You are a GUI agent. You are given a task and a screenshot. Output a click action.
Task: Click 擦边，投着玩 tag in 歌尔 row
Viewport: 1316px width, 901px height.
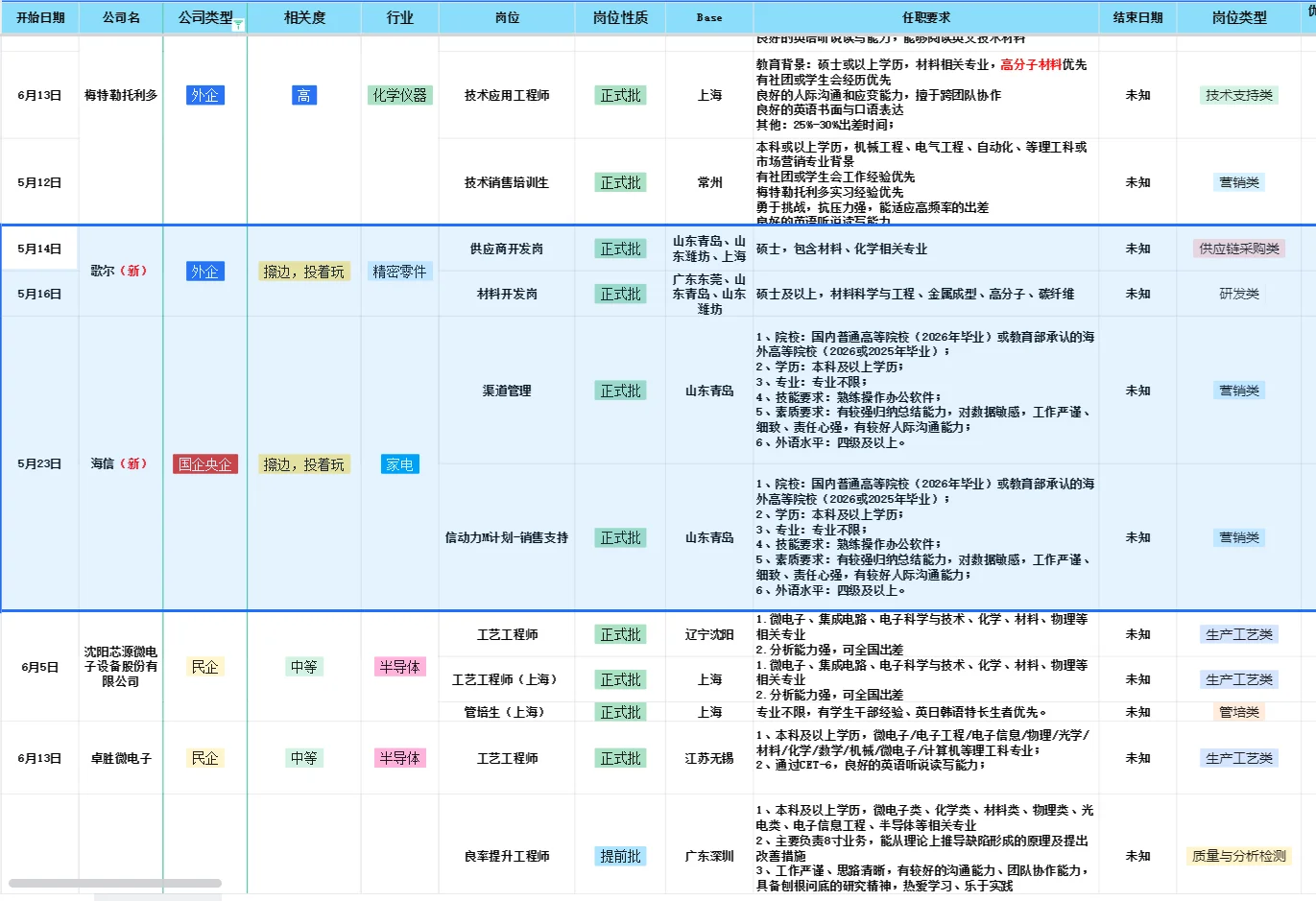(304, 272)
